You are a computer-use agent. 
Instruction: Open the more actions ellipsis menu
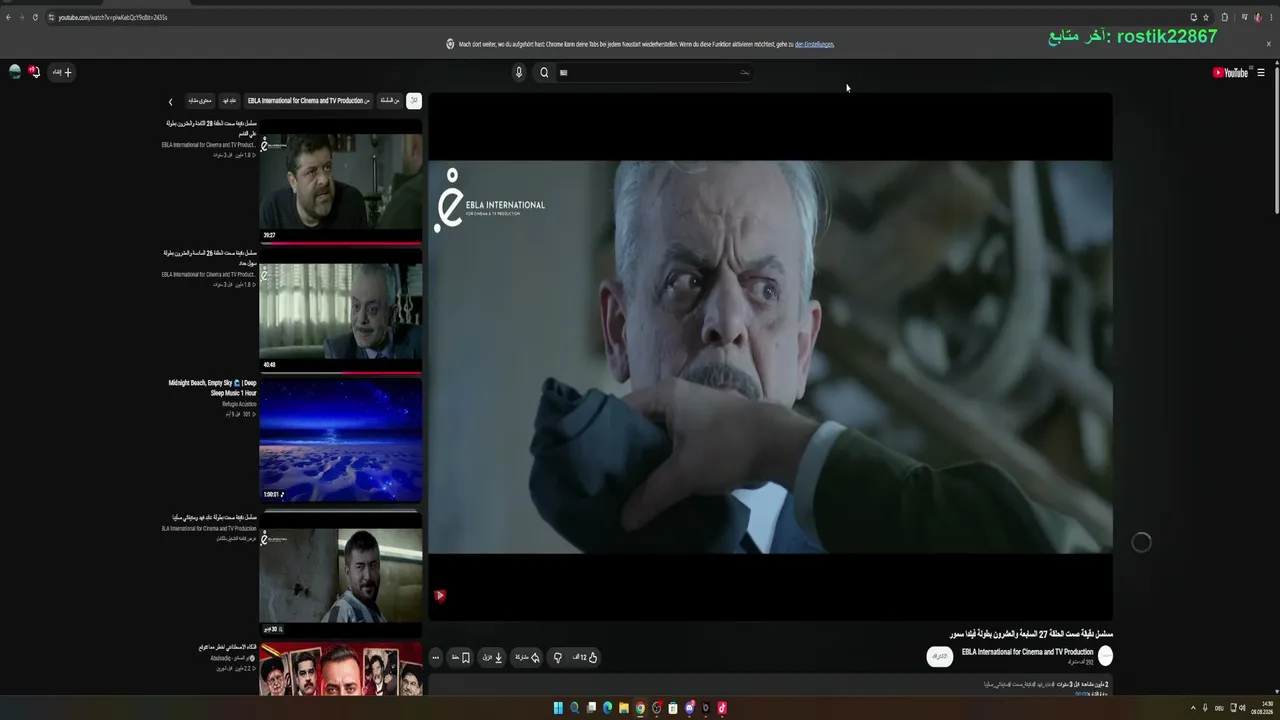(x=436, y=657)
